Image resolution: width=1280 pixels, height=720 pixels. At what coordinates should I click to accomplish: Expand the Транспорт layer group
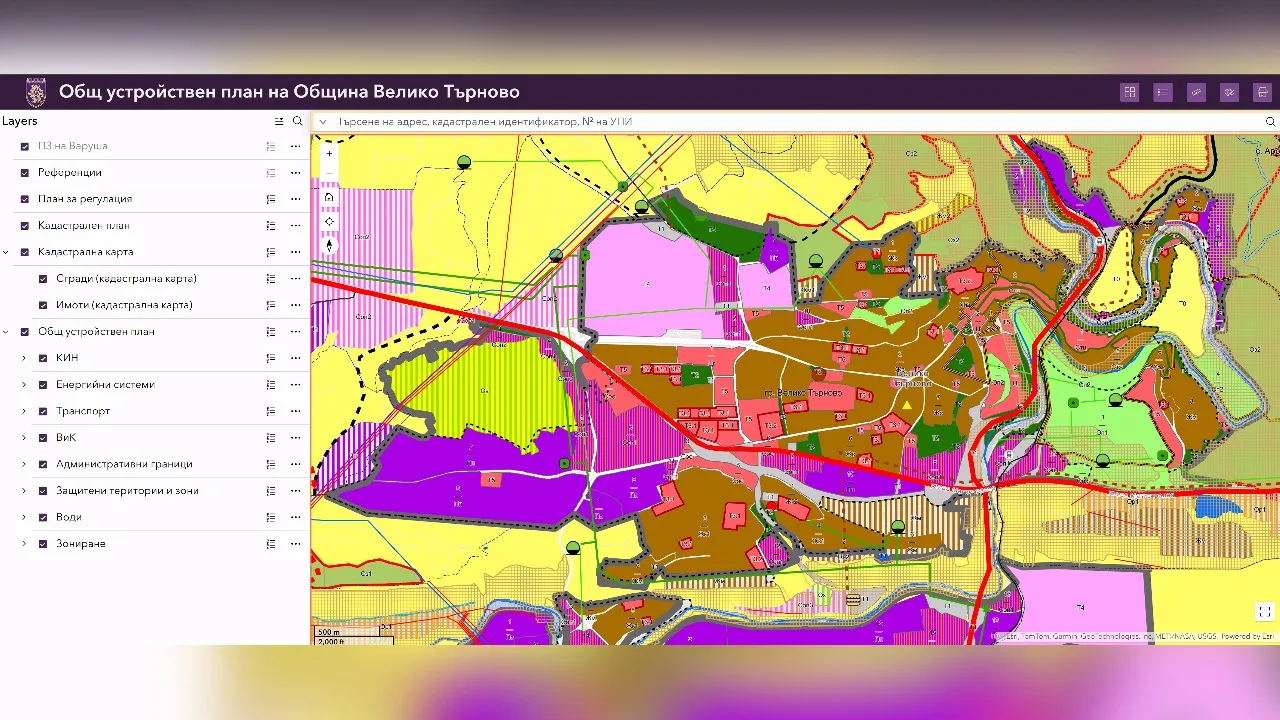click(x=24, y=411)
